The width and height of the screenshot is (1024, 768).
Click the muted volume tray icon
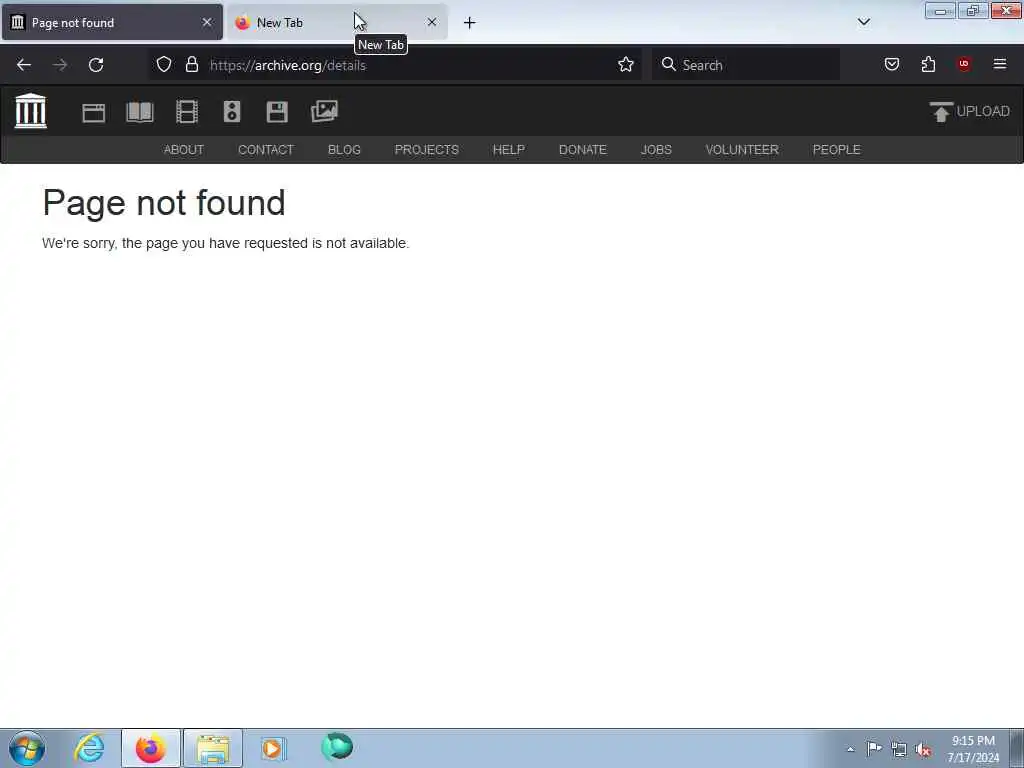click(x=923, y=750)
